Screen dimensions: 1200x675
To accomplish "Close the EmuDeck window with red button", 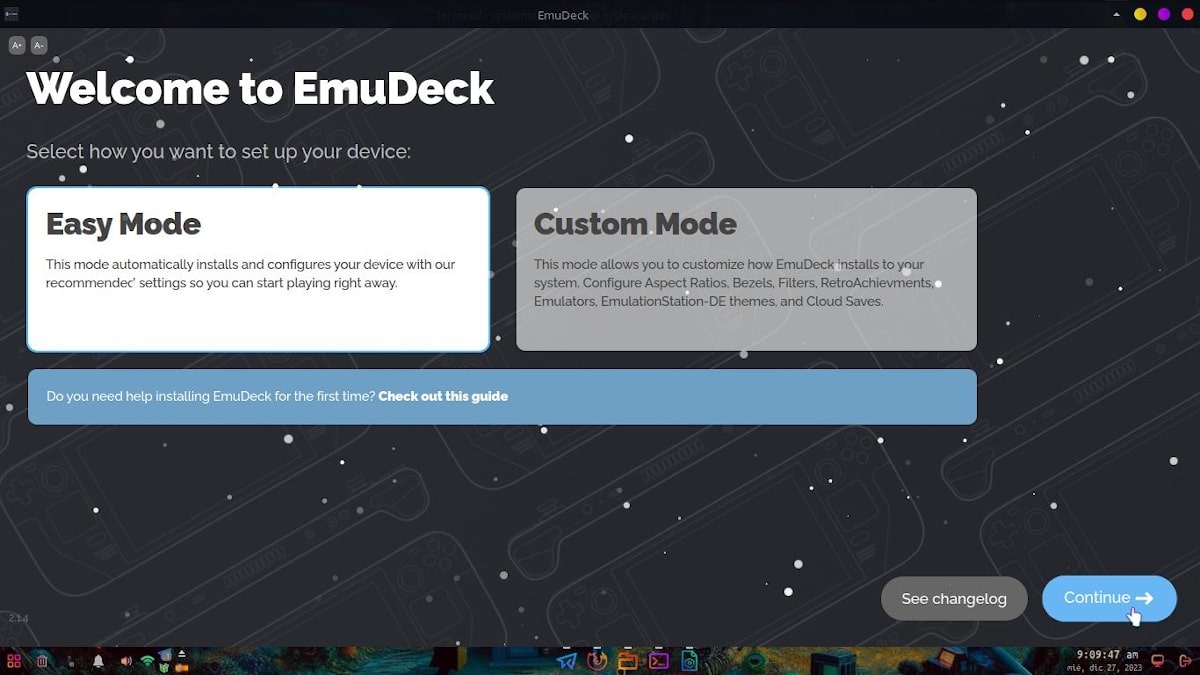I will click(x=1188, y=14).
